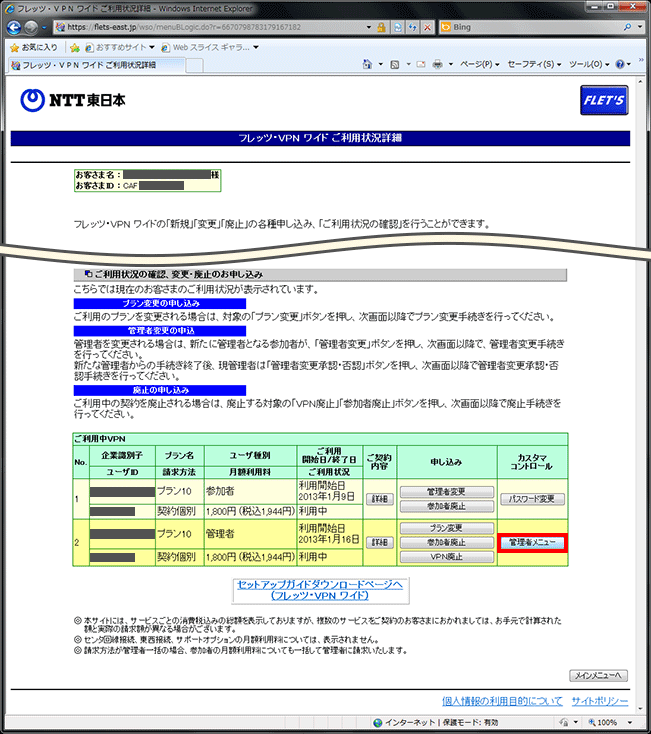The image size is (651, 734).
Task: Open おすすめサイト suggested sites link
Action: pyautogui.click(x=119, y=47)
